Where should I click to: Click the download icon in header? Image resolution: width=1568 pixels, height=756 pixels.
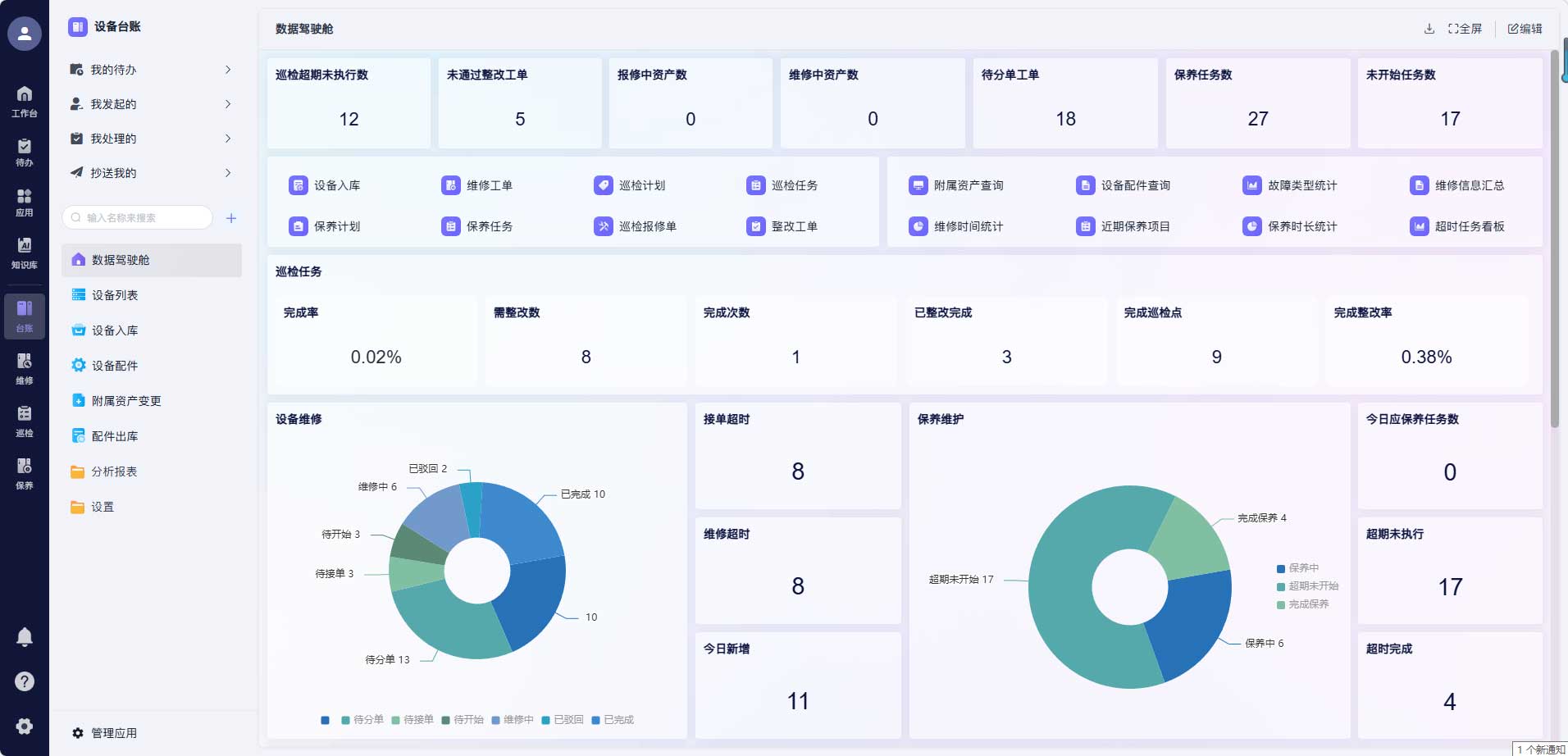coord(1429,29)
